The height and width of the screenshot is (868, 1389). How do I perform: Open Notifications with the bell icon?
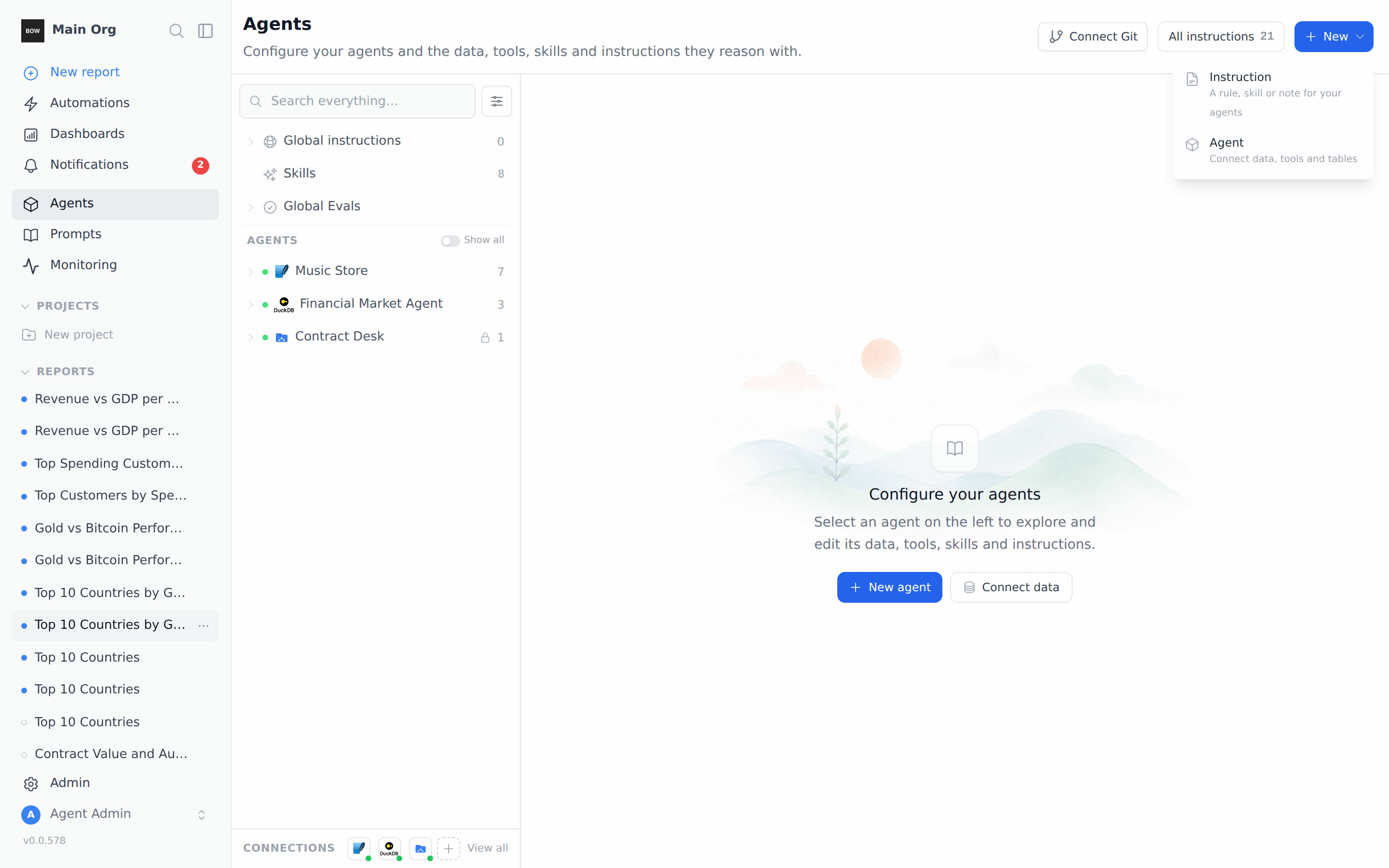pos(31,165)
